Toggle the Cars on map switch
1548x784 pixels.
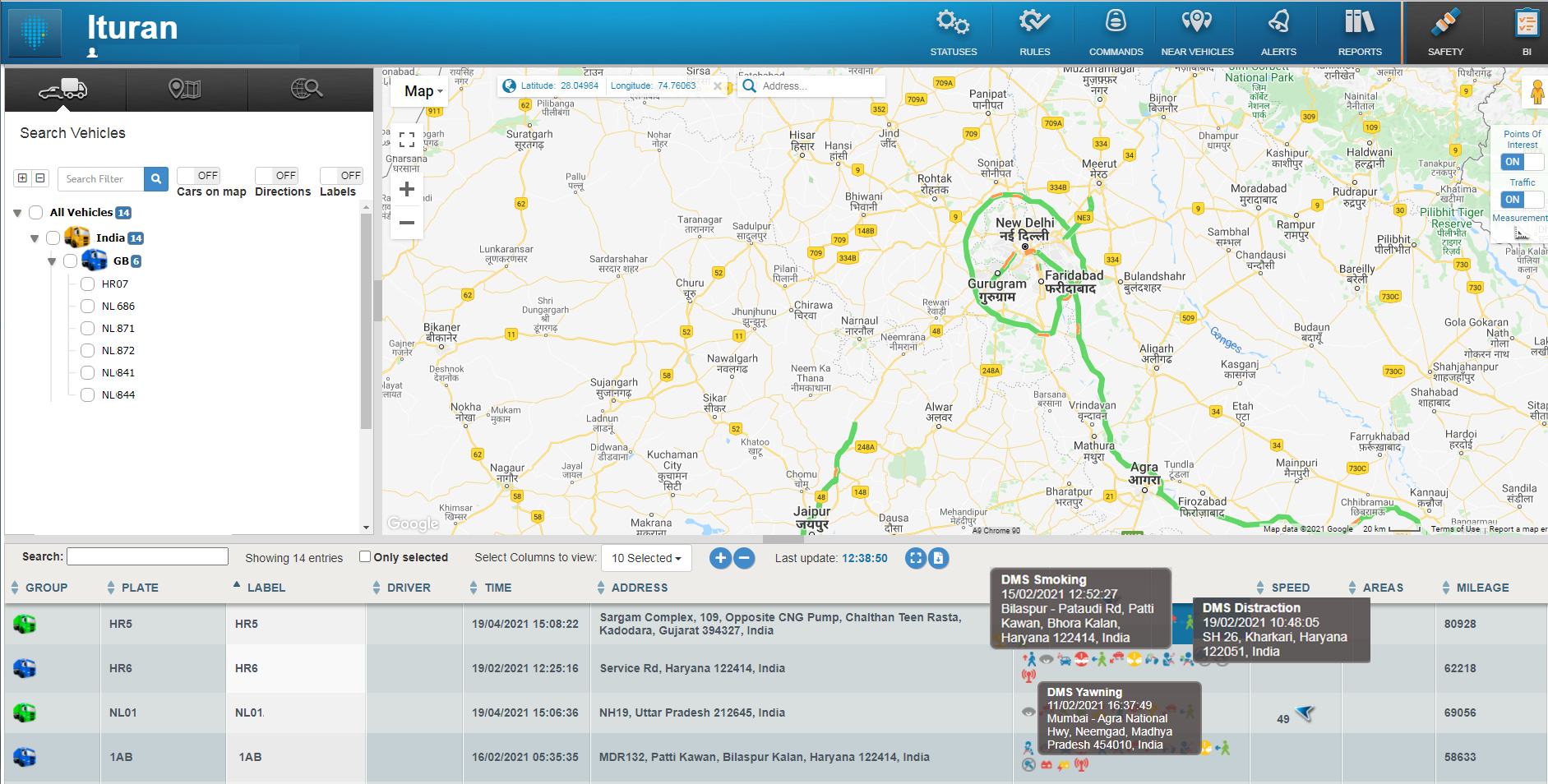pyautogui.click(x=197, y=176)
